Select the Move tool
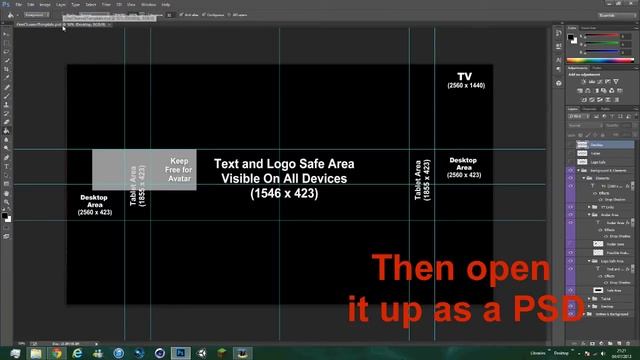 pos(6,34)
